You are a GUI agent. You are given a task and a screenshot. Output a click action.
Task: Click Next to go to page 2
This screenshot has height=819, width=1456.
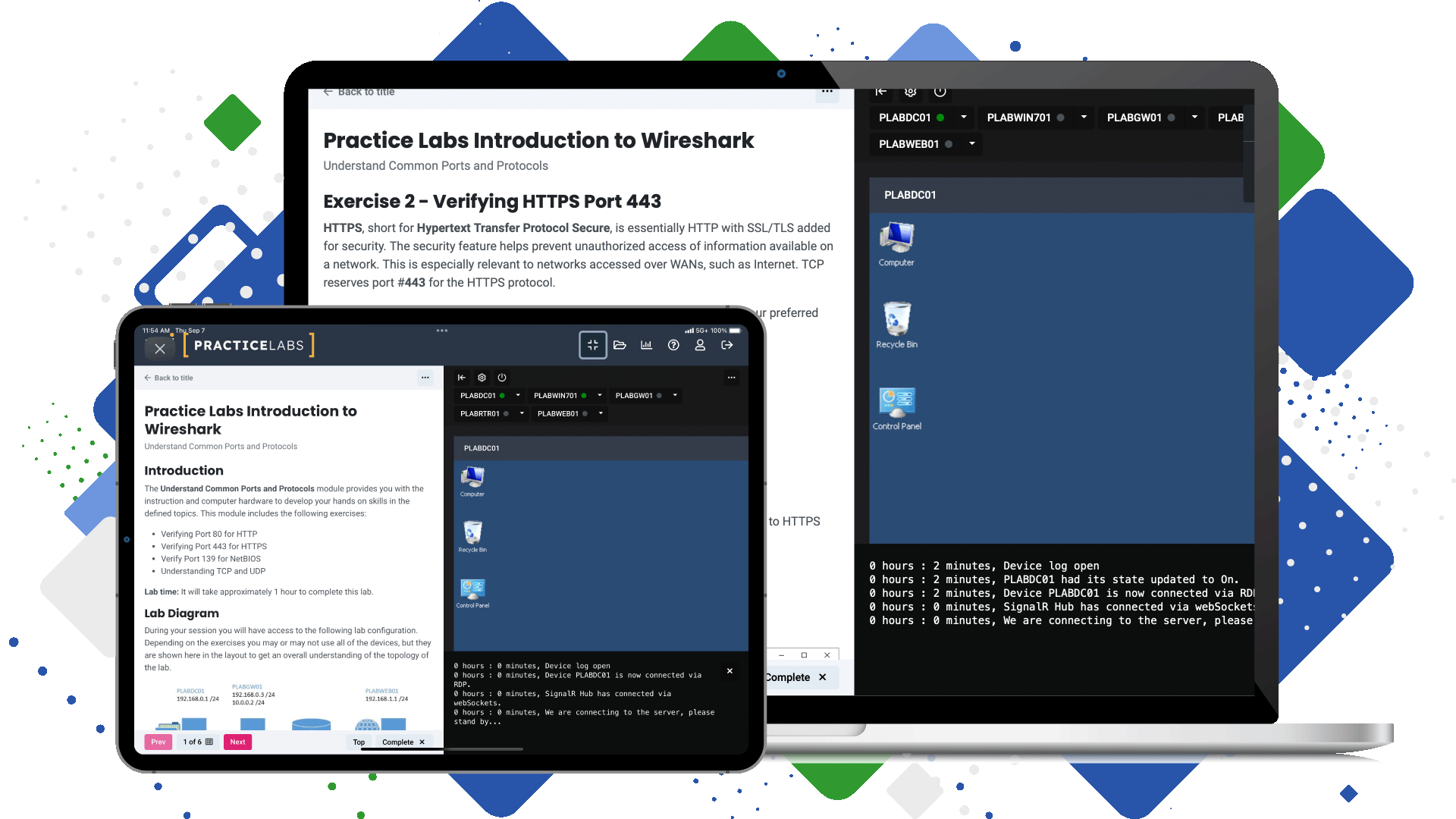click(237, 741)
